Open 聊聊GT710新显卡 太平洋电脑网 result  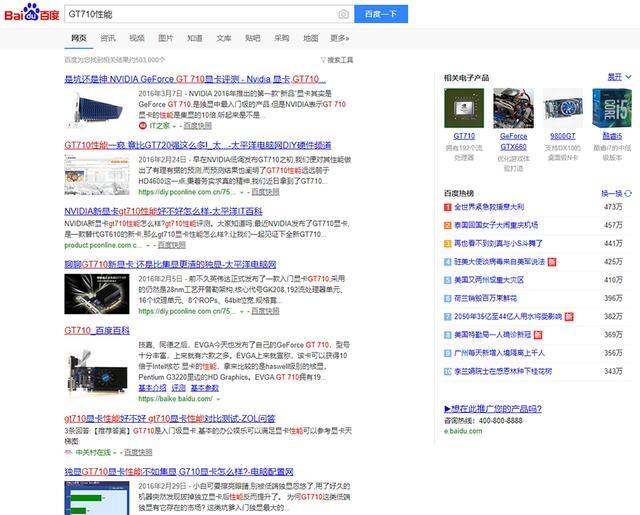coord(170,264)
